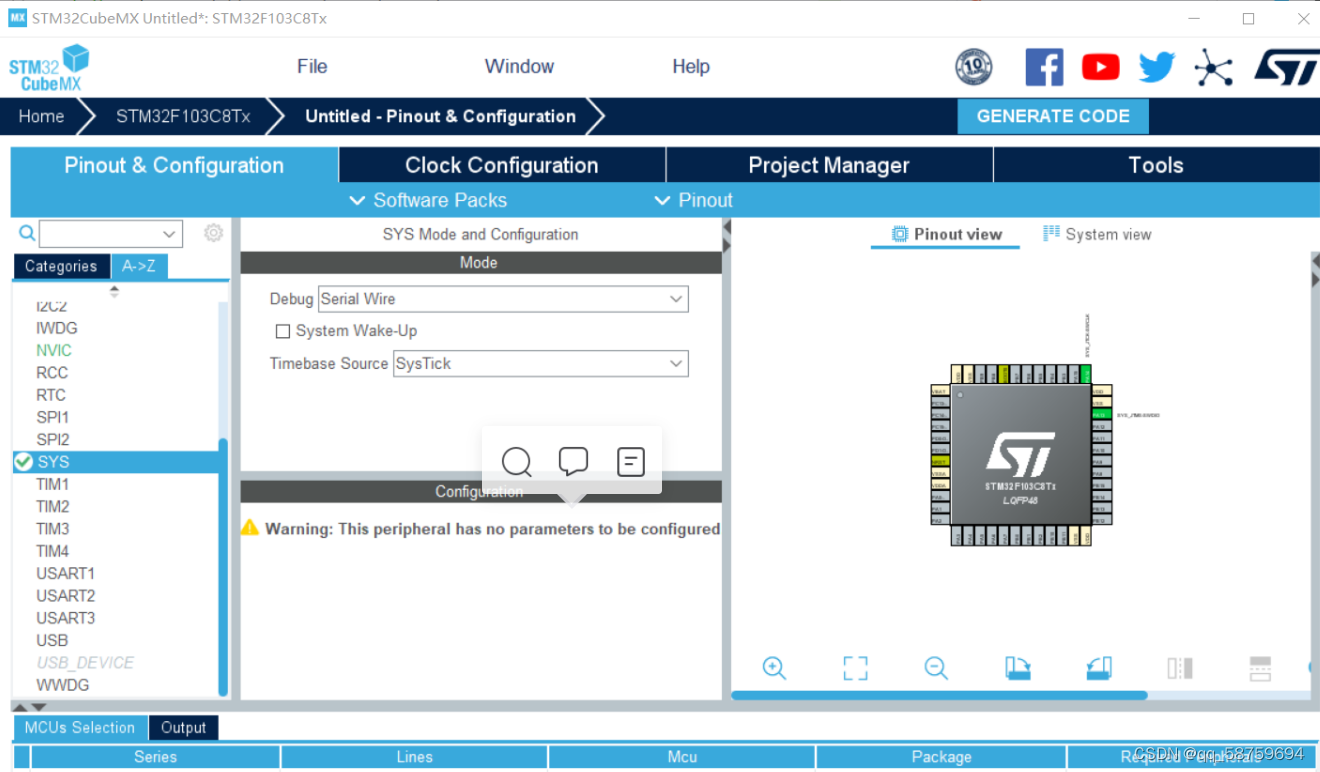The image size is (1320, 772).
Task: Zoom in on the pinout view
Action: pyautogui.click(x=774, y=668)
